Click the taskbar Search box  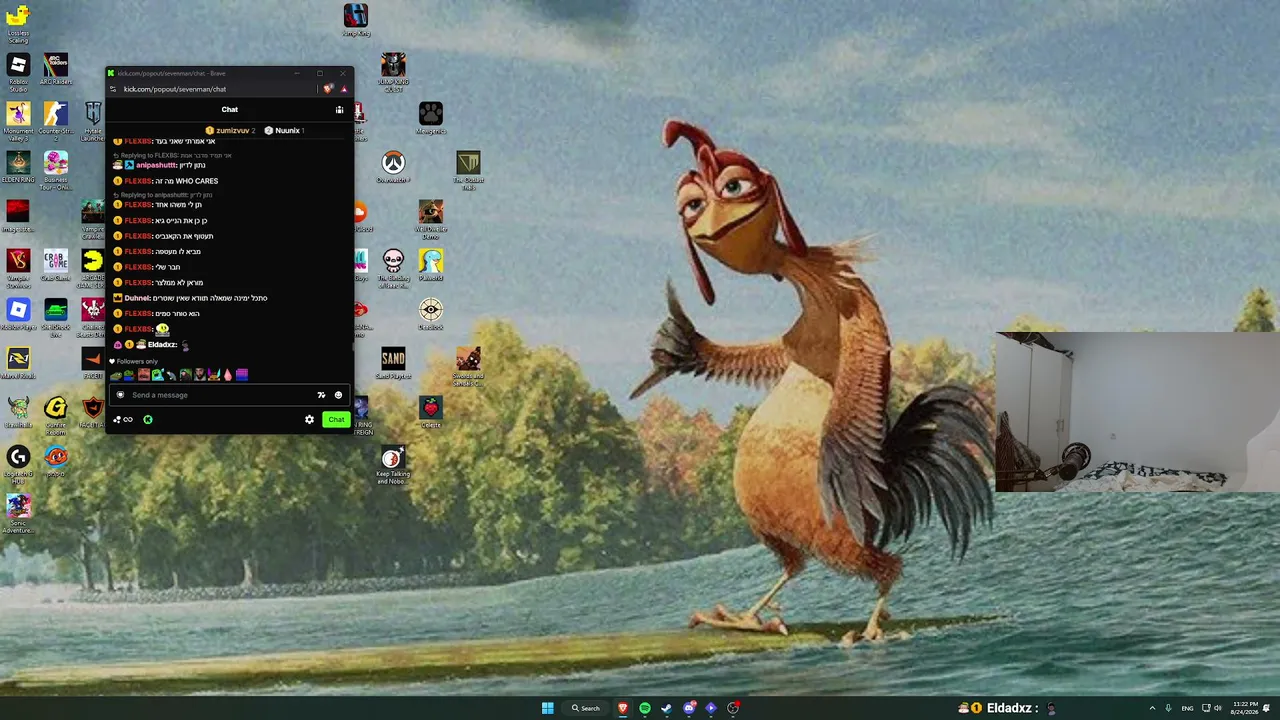[586, 708]
